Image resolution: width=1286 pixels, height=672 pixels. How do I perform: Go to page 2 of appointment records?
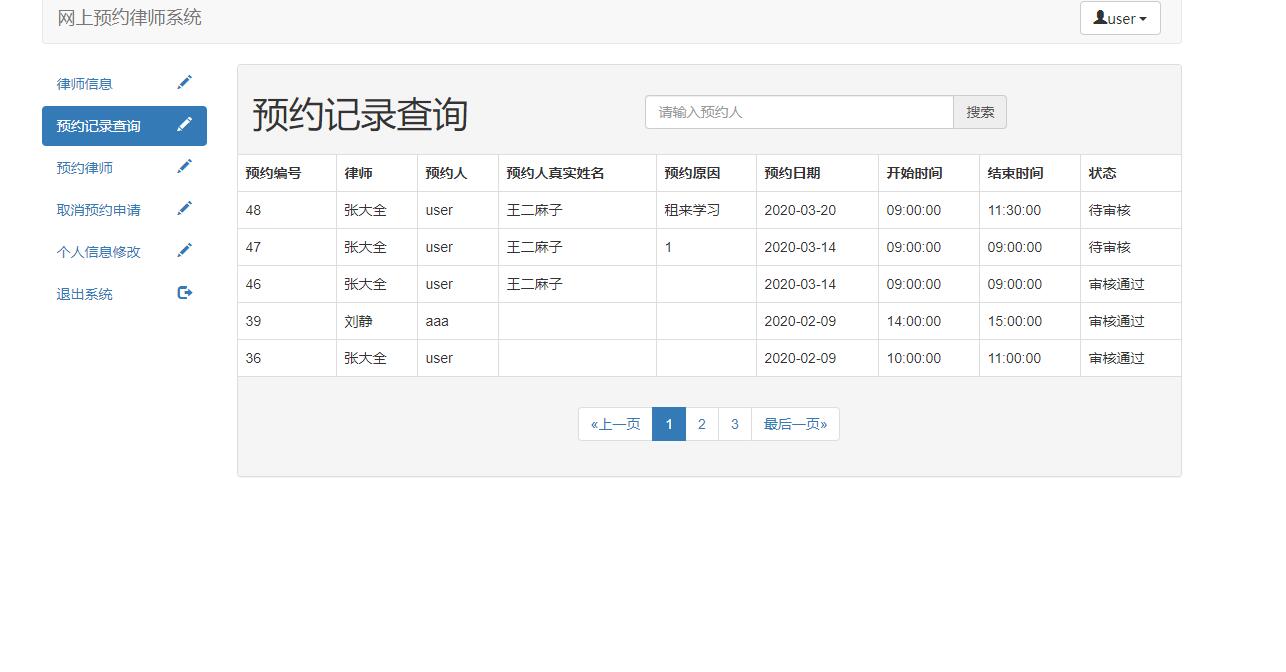tap(702, 423)
